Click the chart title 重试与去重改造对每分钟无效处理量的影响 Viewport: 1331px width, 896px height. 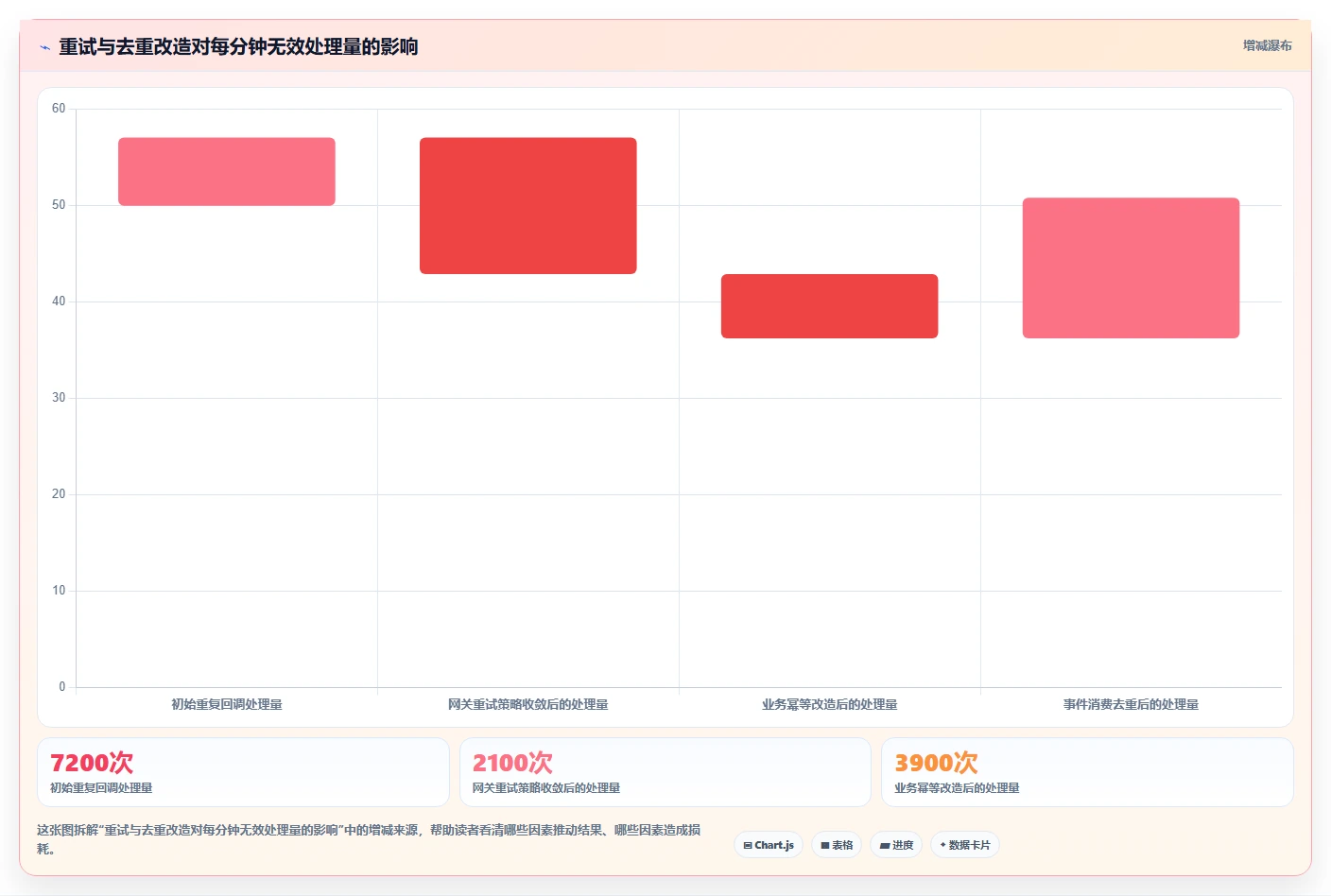coord(238,46)
